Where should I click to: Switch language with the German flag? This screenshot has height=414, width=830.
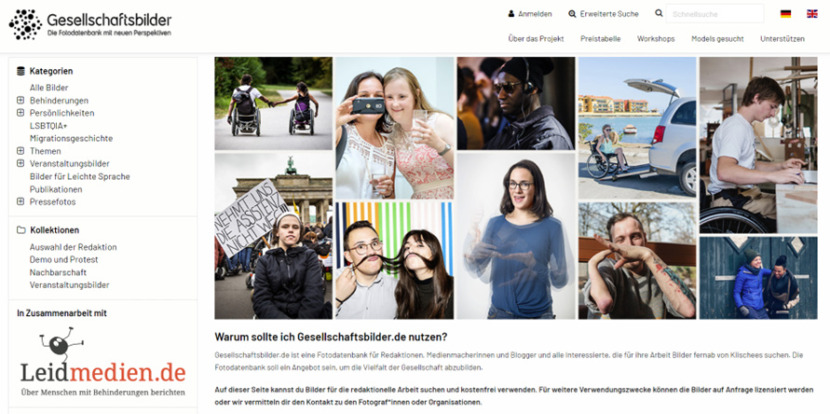tap(786, 14)
